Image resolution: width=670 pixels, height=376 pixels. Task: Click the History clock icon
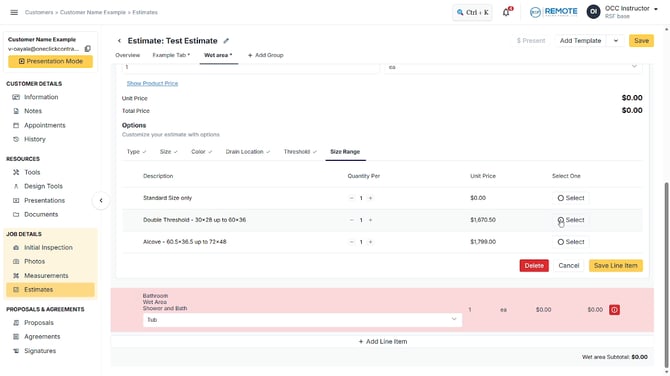(x=16, y=139)
